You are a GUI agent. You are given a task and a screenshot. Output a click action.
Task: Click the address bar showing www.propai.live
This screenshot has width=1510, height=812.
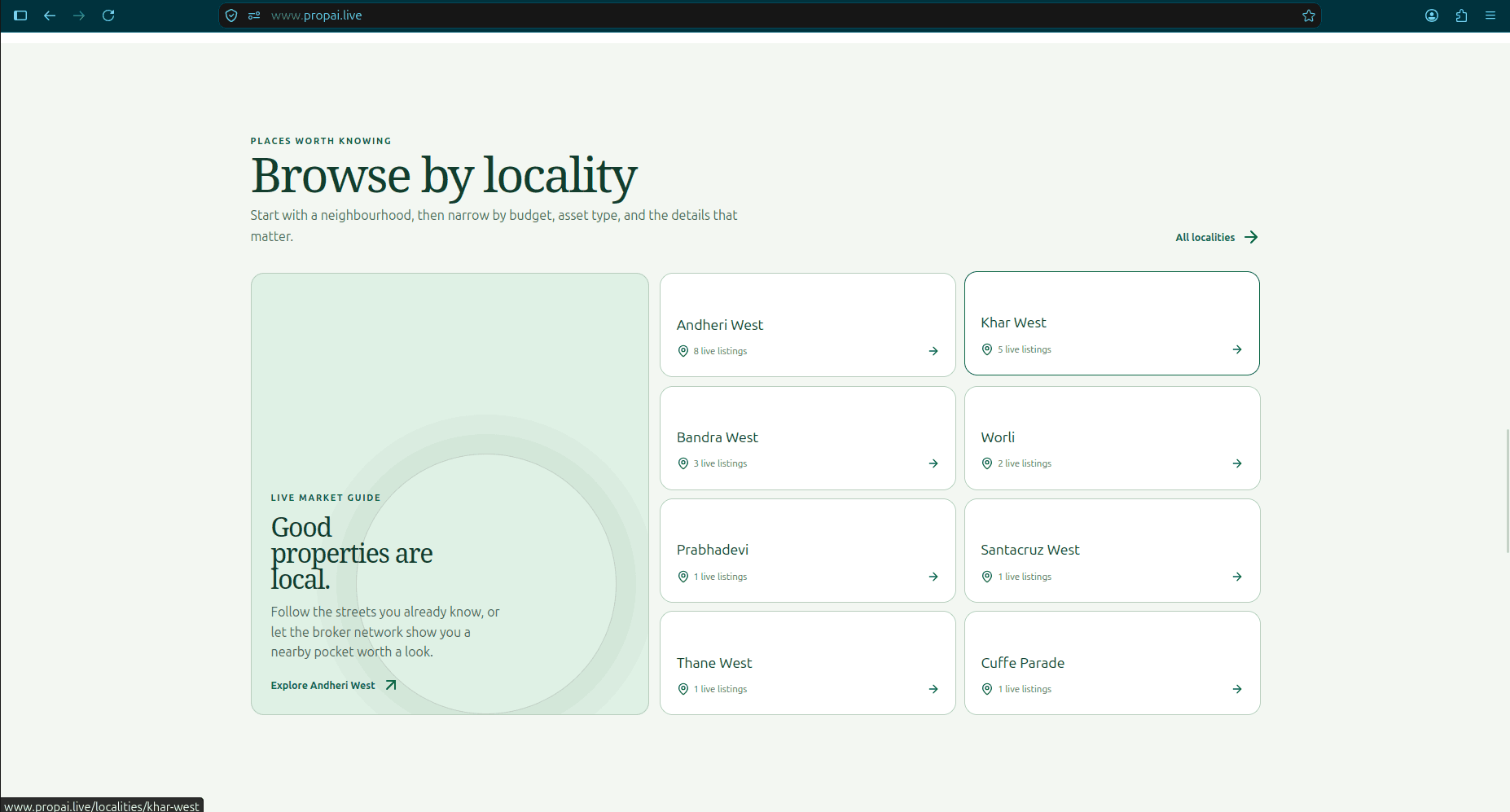pyautogui.click(x=770, y=15)
